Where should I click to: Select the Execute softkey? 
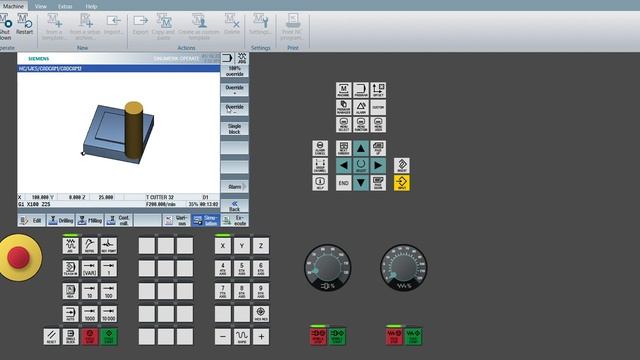click(x=234, y=220)
